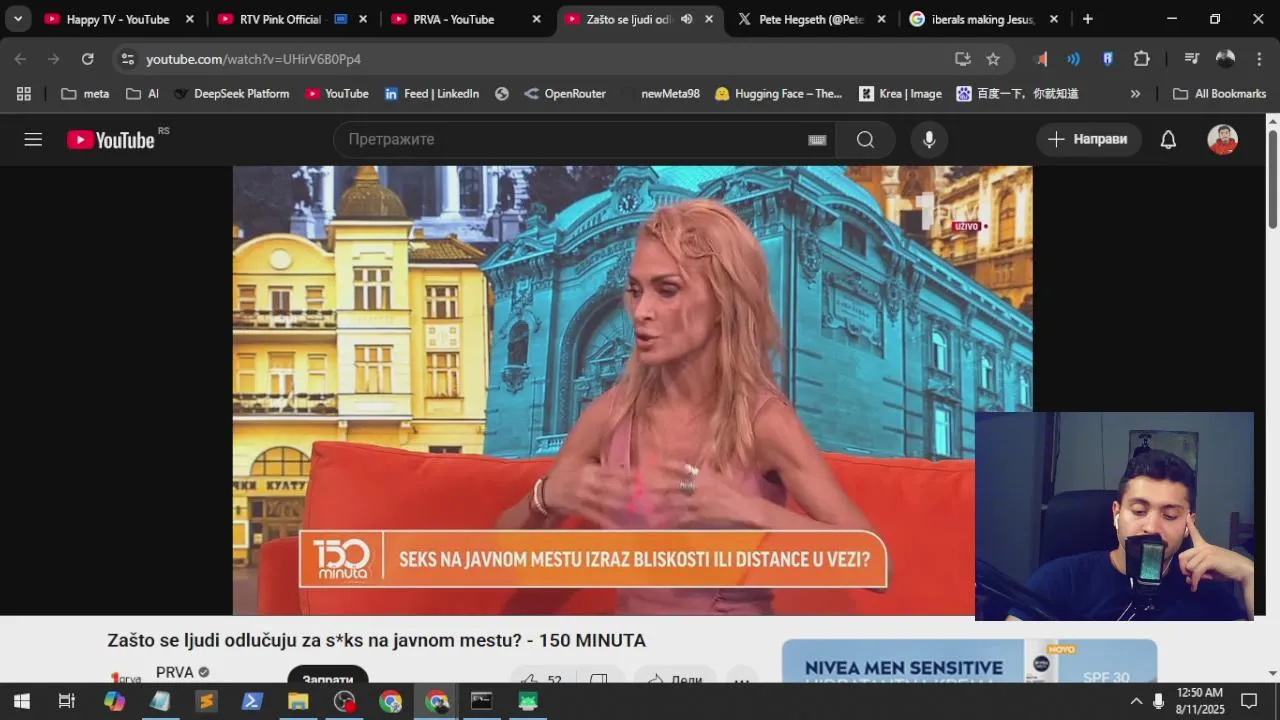Click the address bar URL
Image resolution: width=1280 pixels, height=720 pixels.
pos(253,59)
